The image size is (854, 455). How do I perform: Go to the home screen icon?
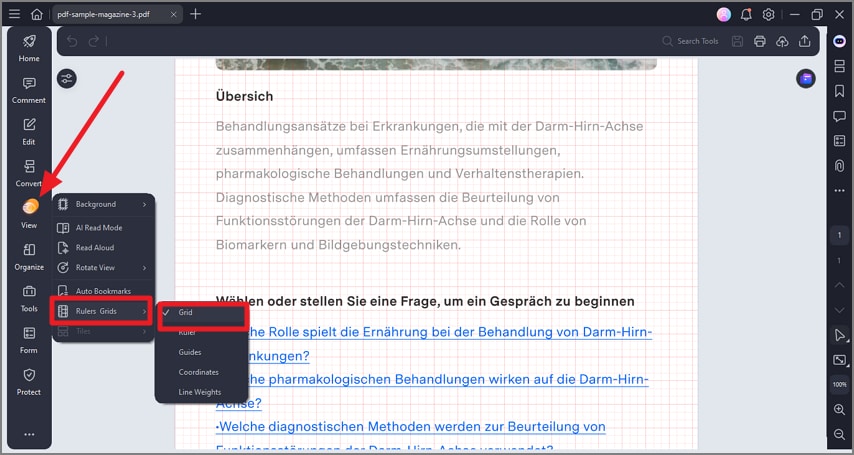click(36, 14)
